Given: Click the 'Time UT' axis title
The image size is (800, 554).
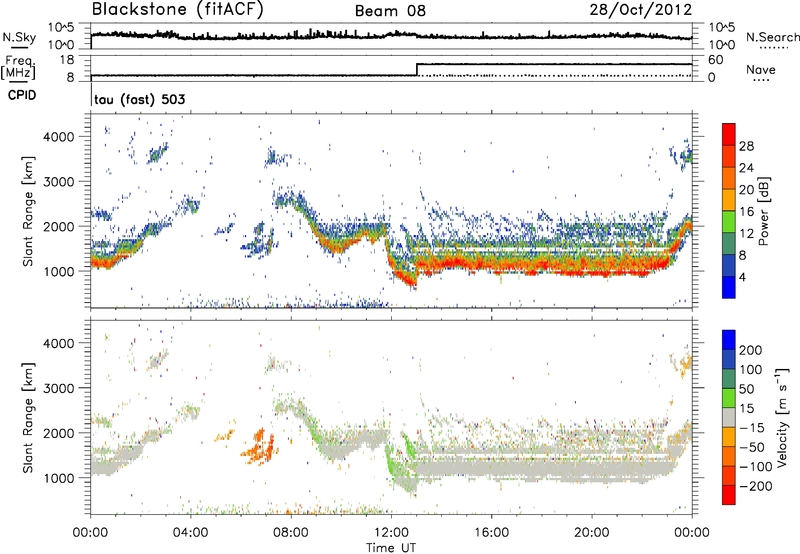Looking at the screenshot, I should tap(391, 548).
